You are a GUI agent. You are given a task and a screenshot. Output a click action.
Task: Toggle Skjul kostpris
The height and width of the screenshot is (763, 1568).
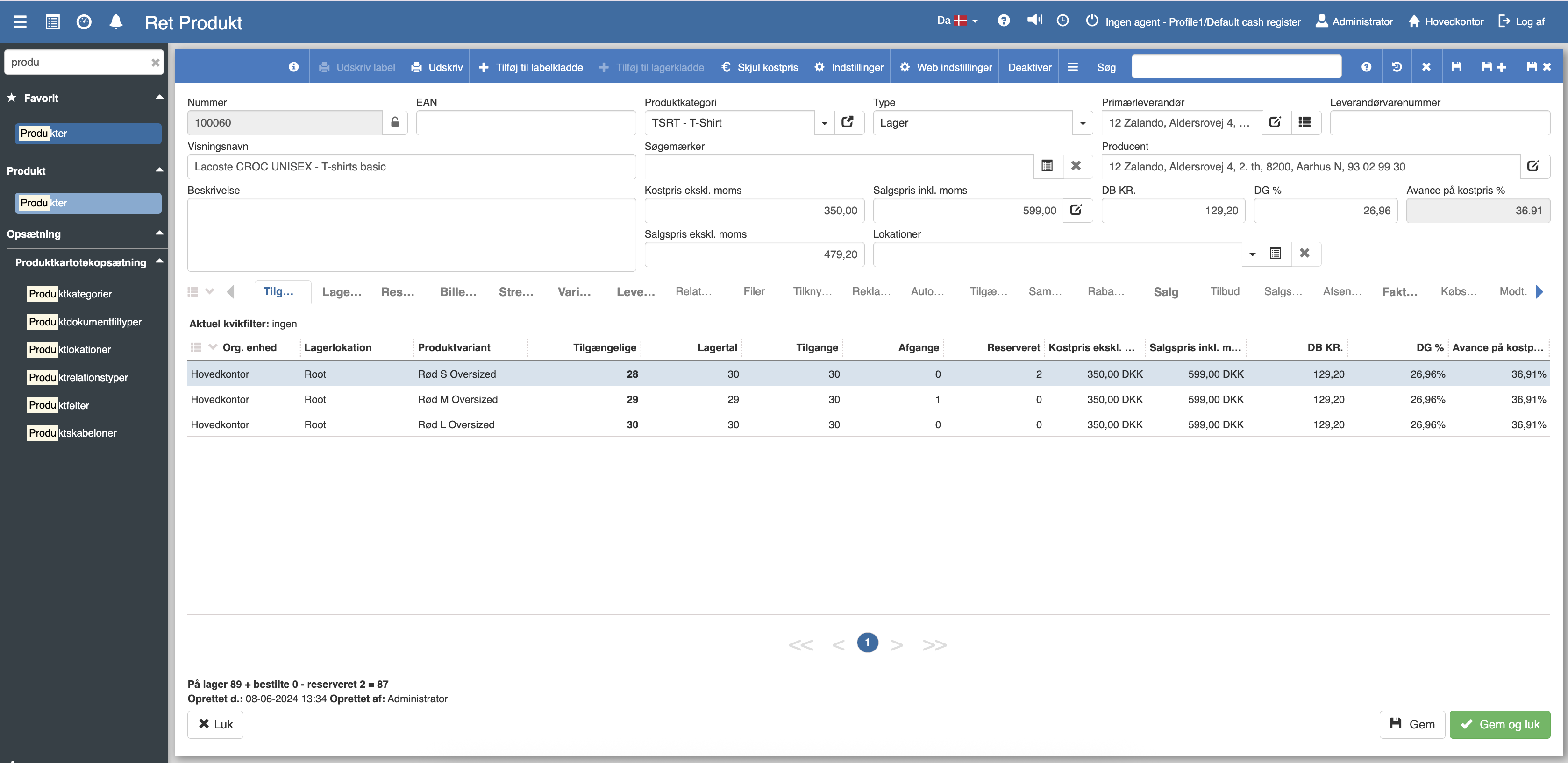(x=760, y=67)
